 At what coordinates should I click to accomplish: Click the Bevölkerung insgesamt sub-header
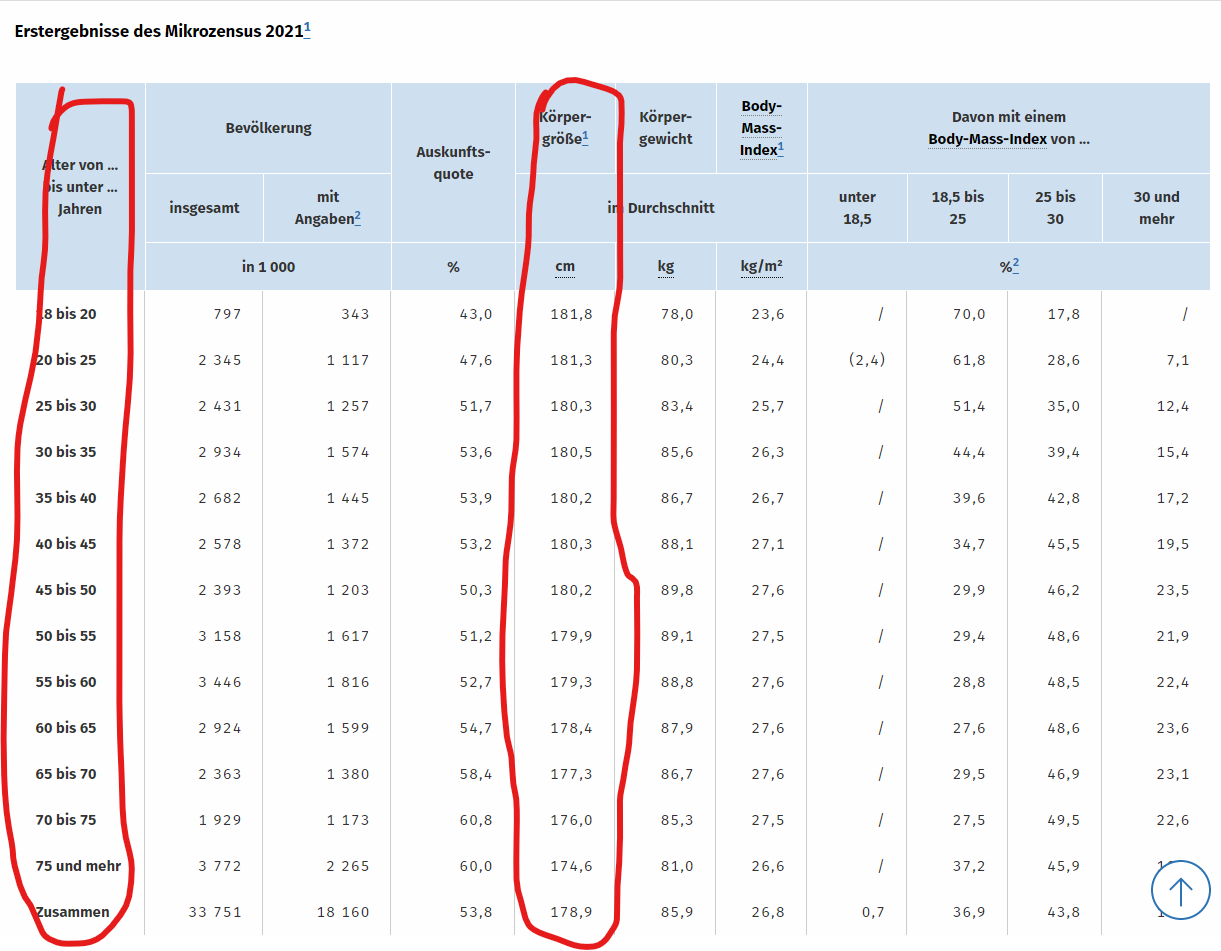(x=204, y=208)
